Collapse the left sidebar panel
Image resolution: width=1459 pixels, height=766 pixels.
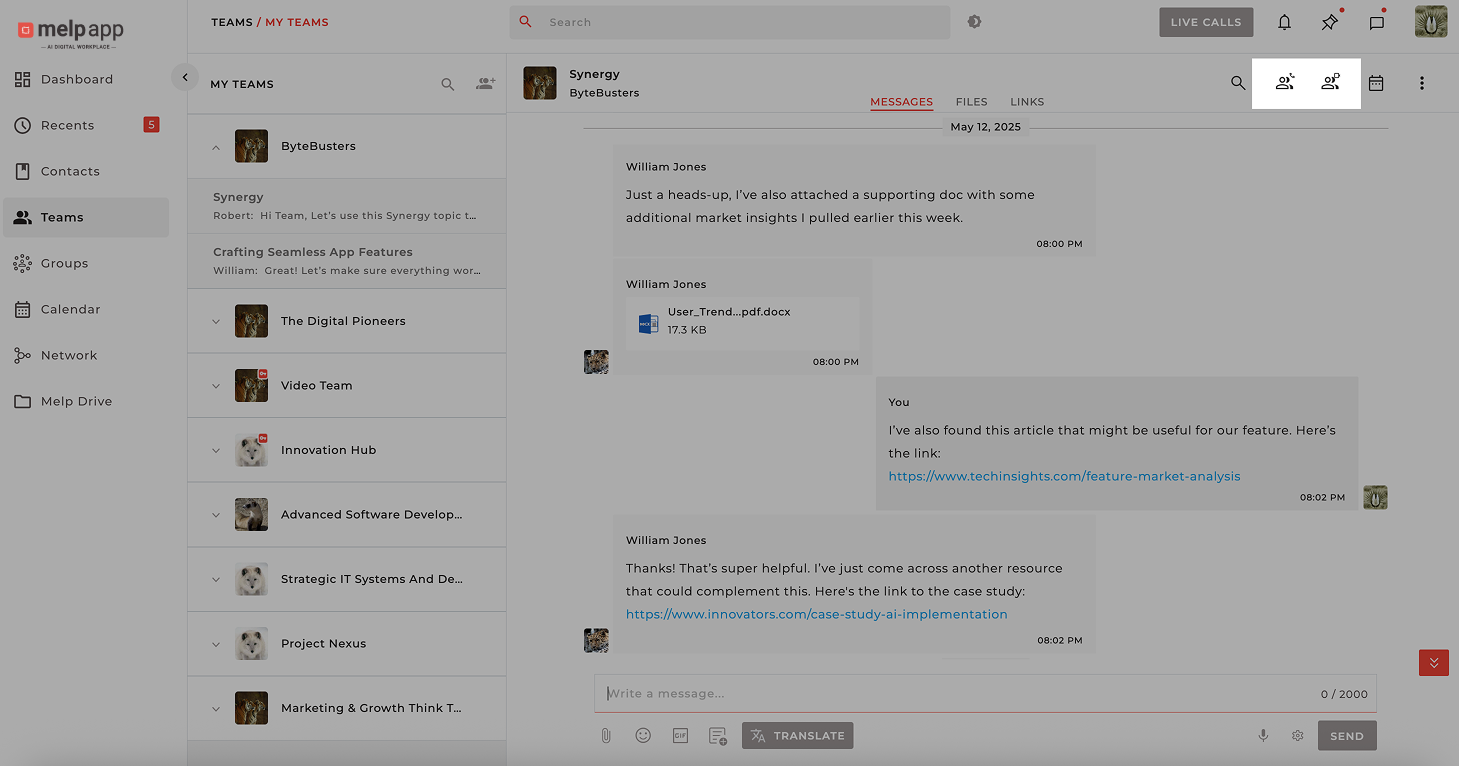pyautogui.click(x=185, y=77)
